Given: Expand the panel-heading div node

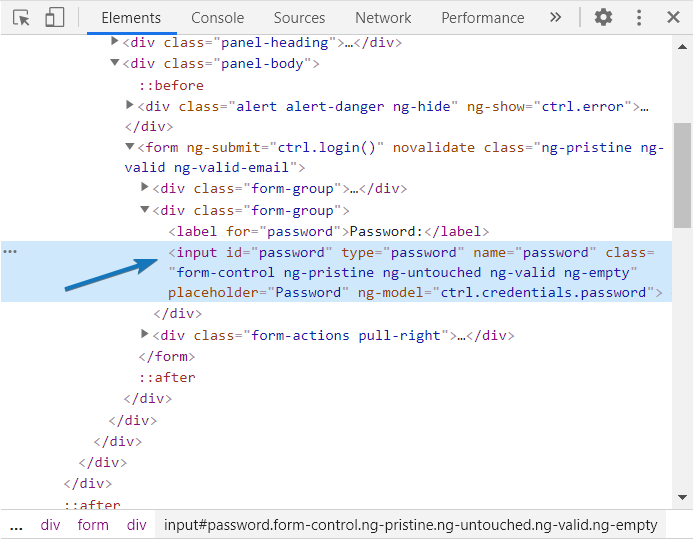Looking at the screenshot, I should tap(114, 42).
